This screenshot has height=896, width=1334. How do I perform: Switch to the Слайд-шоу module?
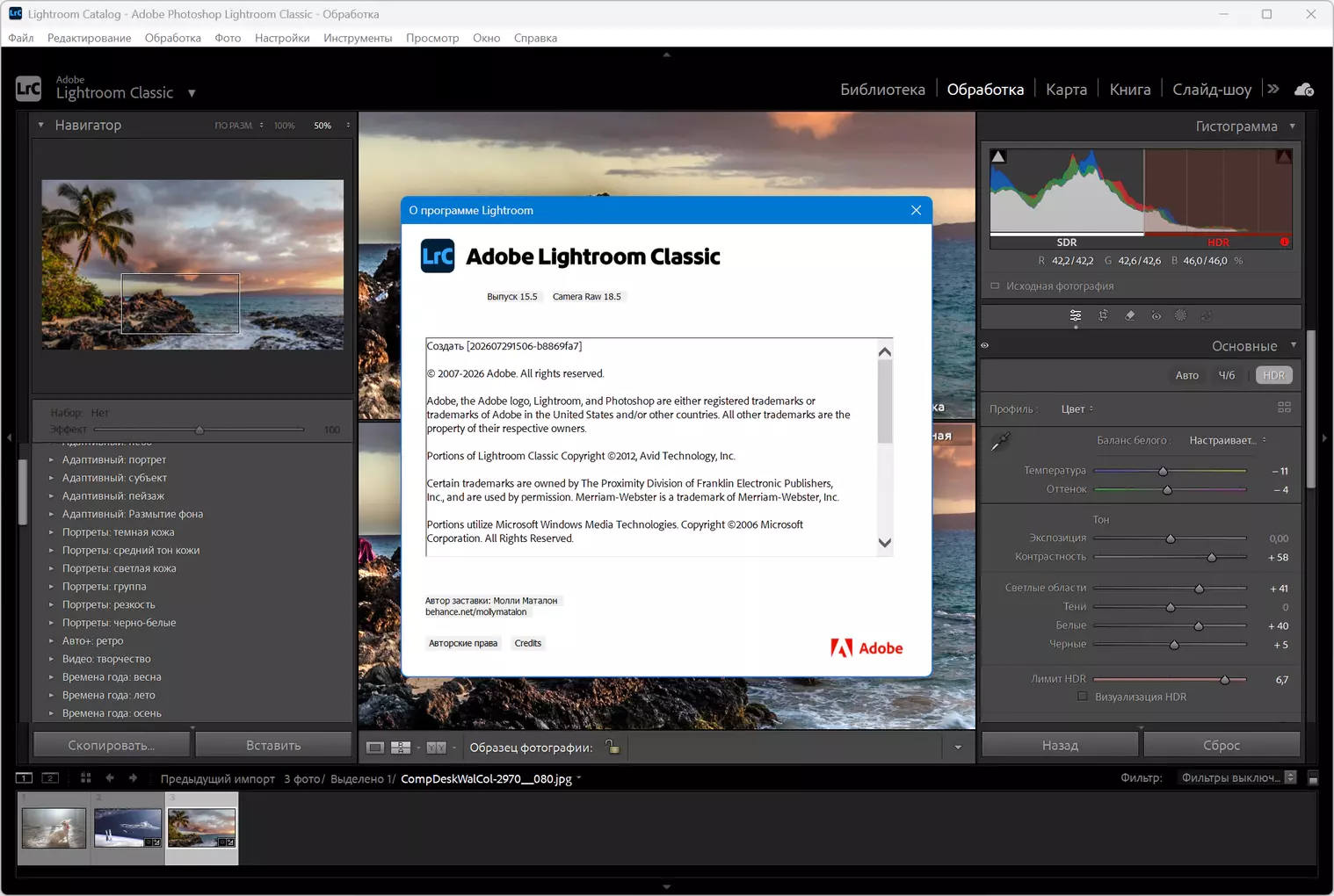1212,90
